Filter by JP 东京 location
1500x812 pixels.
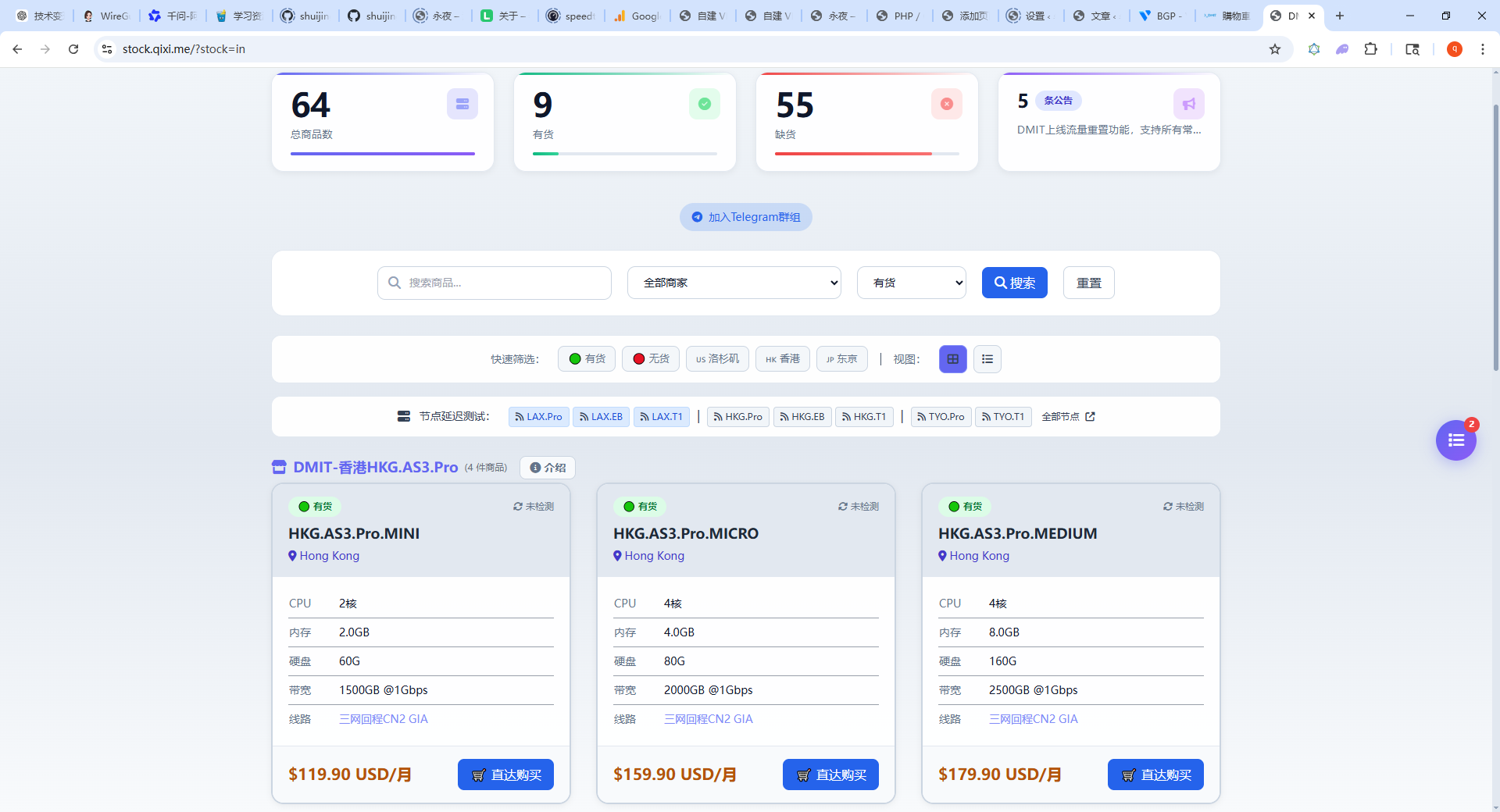842,359
